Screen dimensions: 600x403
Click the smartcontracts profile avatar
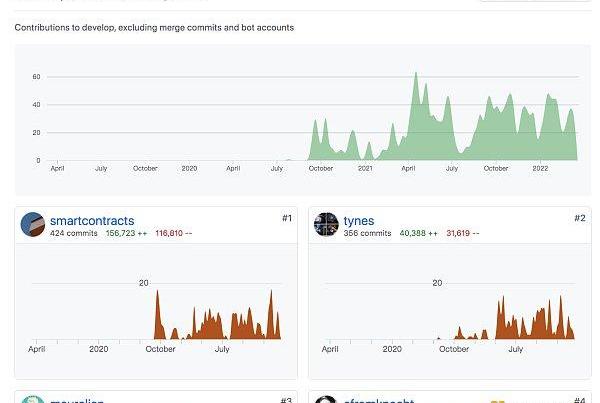[33, 225]
